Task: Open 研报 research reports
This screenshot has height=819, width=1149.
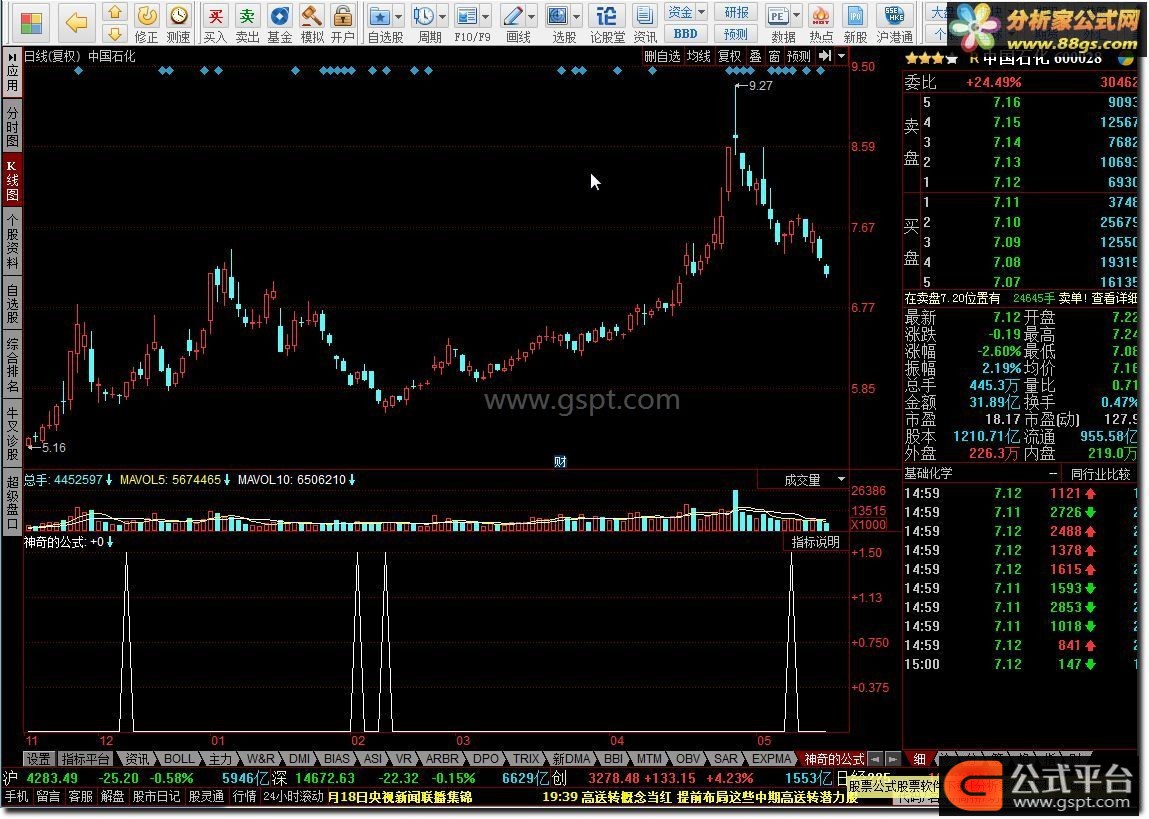Action: [736, 12]
